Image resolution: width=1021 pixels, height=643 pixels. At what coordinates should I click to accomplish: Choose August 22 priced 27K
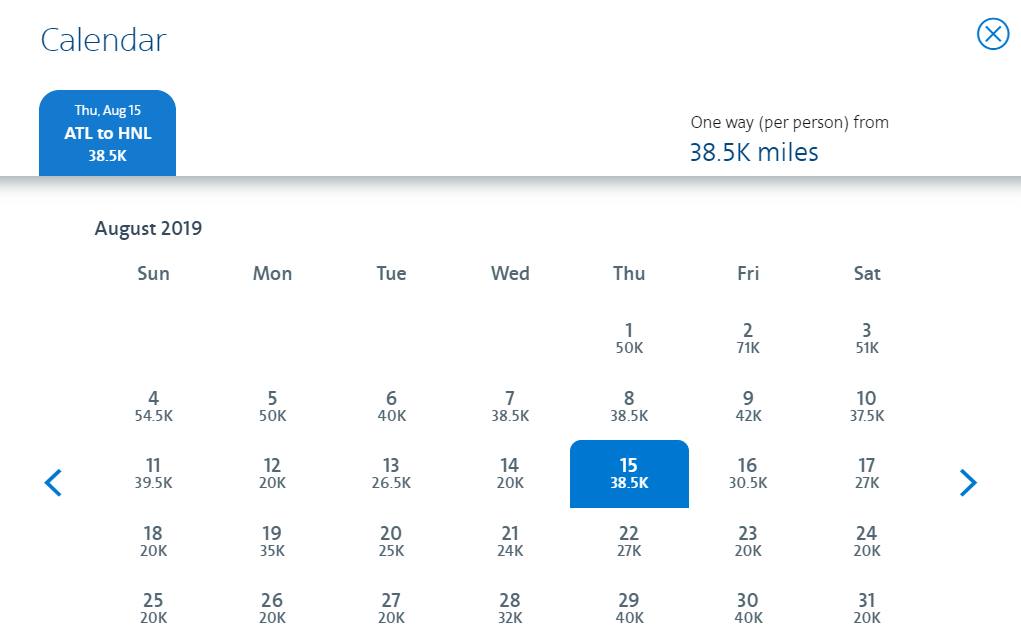[x=629, y=541]
